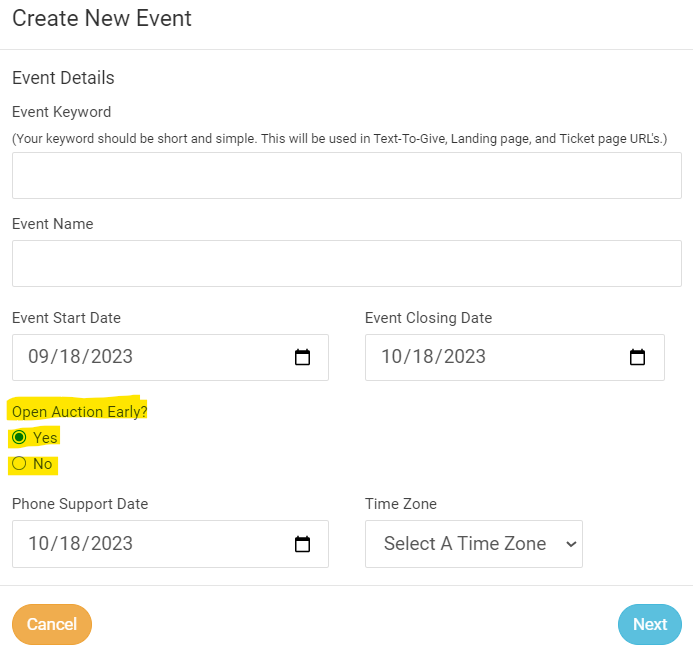The height and width of the screenshot is (655, 693).
Task: Select the month in Phone Support Date
Action: click(x=39, y=544)
